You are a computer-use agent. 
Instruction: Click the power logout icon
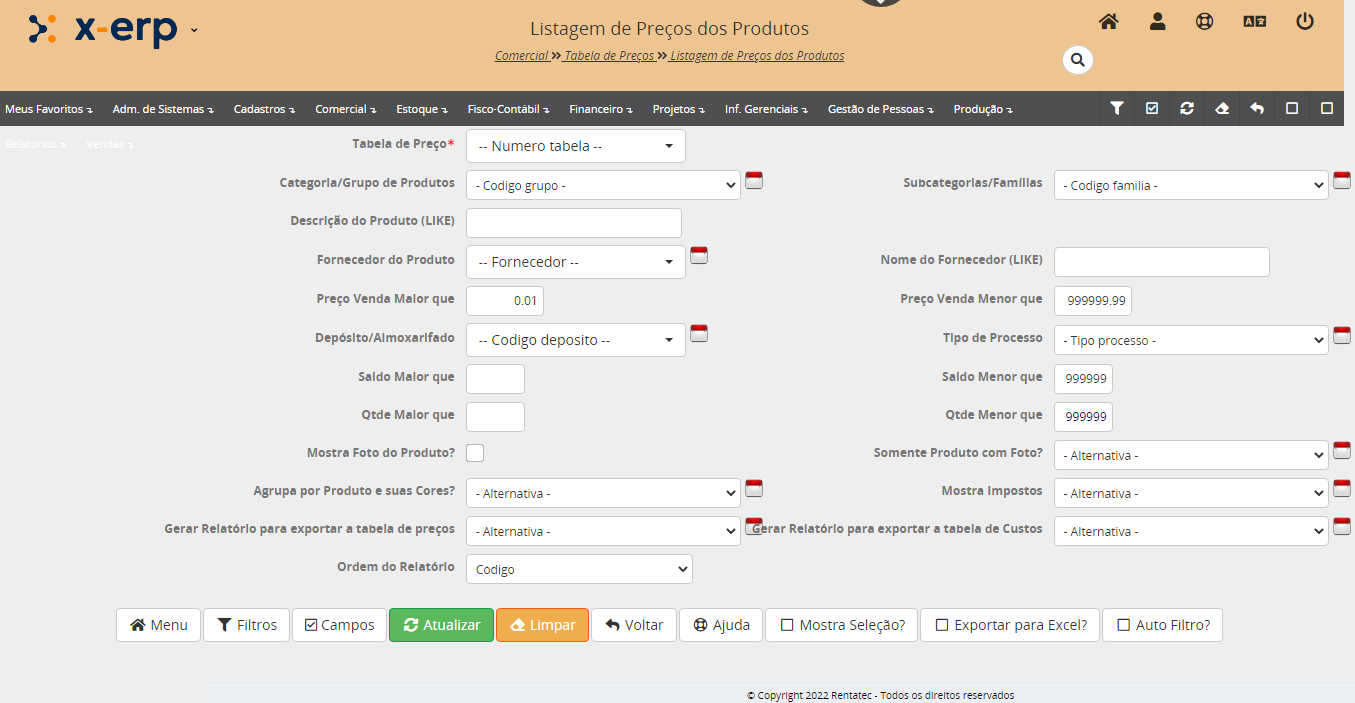point(1304,21)
